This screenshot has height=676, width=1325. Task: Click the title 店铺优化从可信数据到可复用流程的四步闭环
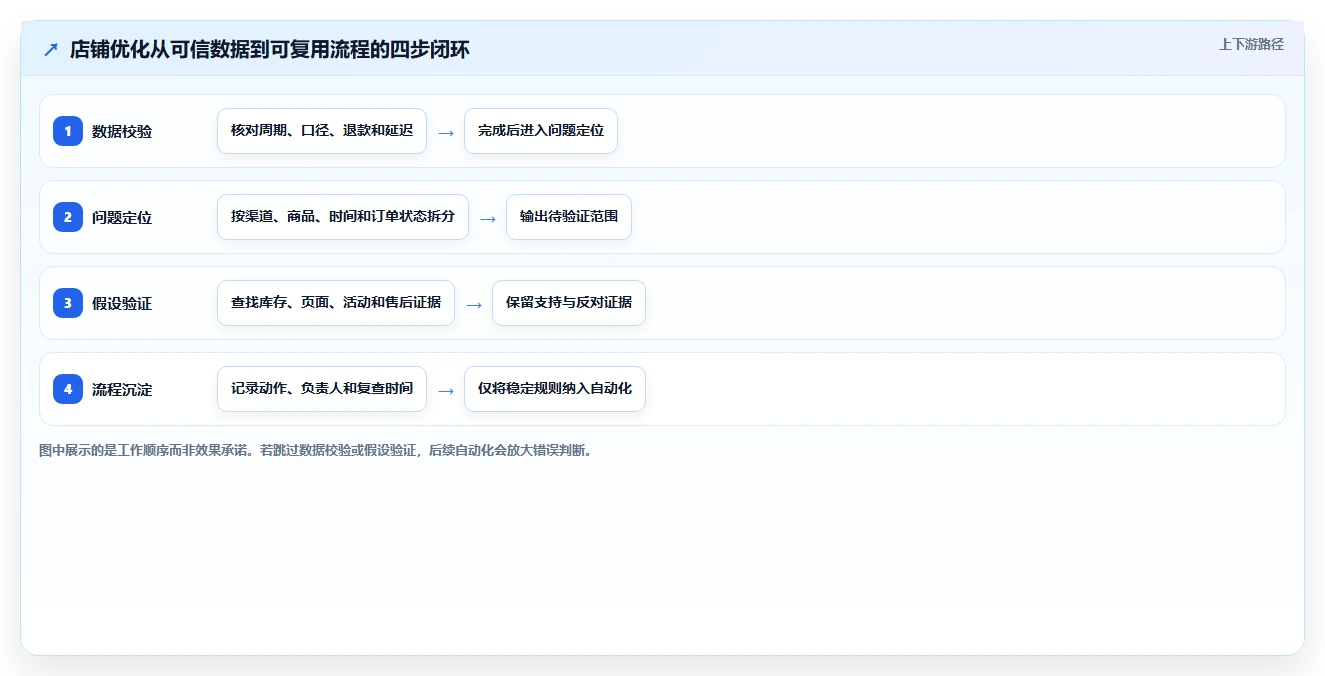[x=270, y=49]
